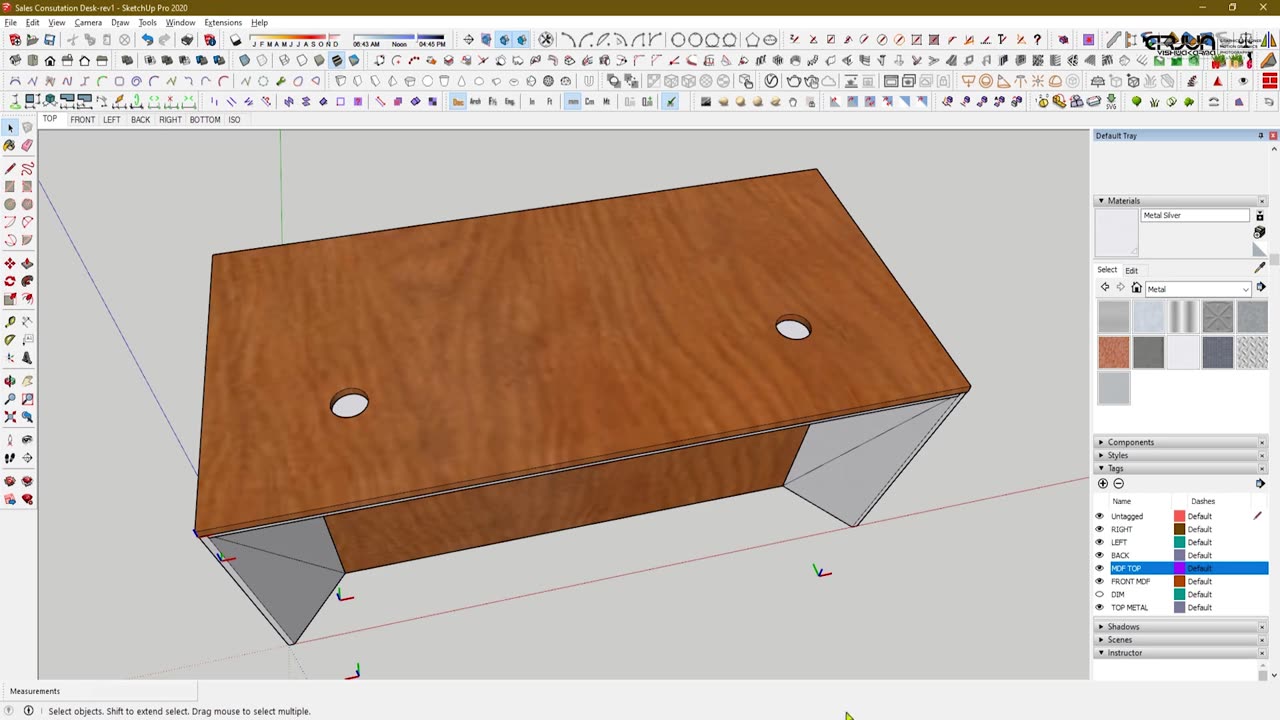Click the Untagged red color swatch

(x=1179, y=516)
